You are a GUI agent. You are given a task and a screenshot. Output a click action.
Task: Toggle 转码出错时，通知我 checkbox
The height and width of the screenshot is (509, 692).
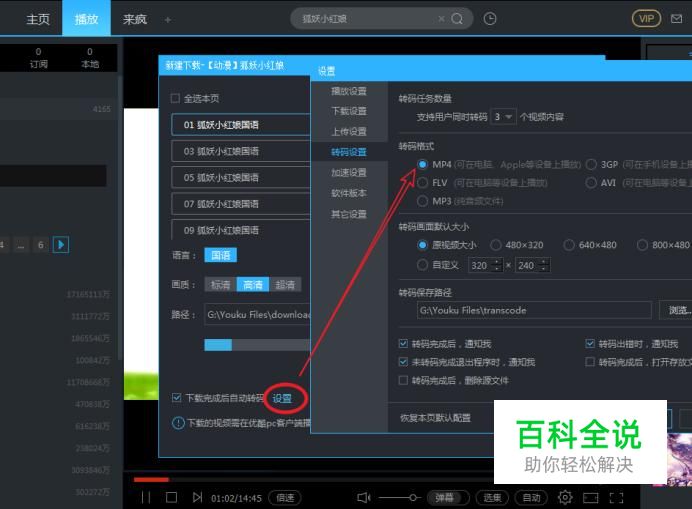coord(590,343)
